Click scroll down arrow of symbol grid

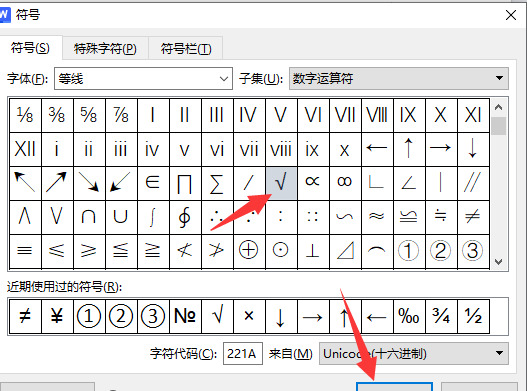coord(499,262)
